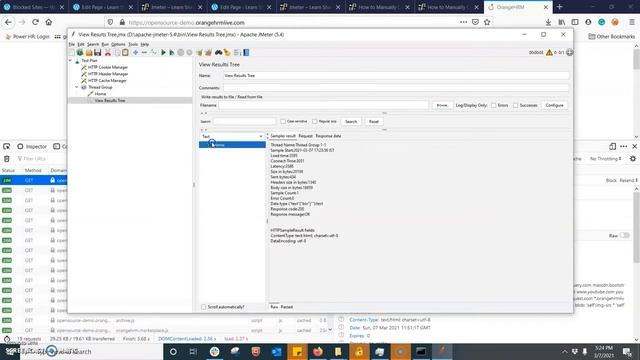Click the Reset button in results panel
Screen dimensions: 640x360
[373, 122]
